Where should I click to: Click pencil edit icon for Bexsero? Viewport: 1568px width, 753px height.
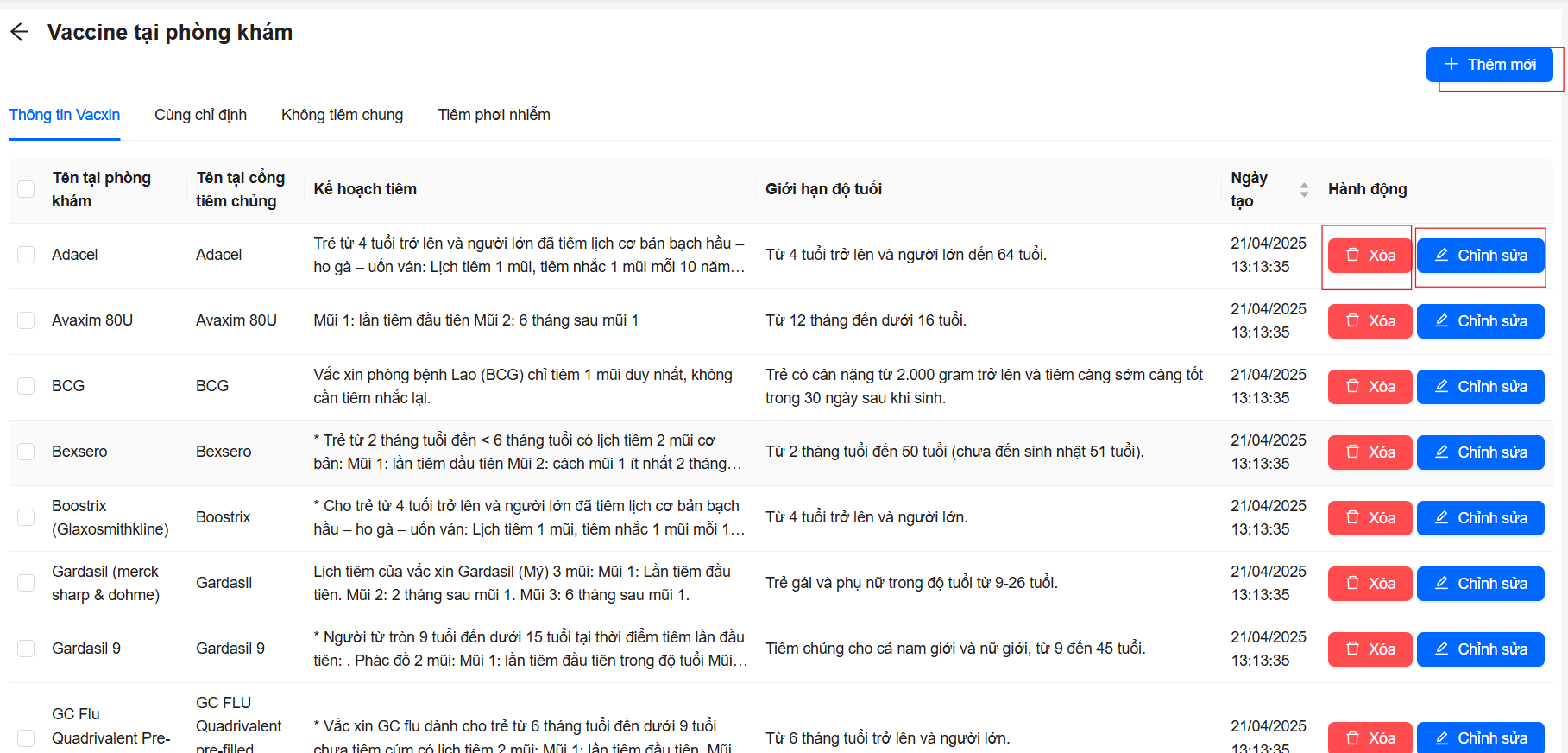tap(1441, 452)
